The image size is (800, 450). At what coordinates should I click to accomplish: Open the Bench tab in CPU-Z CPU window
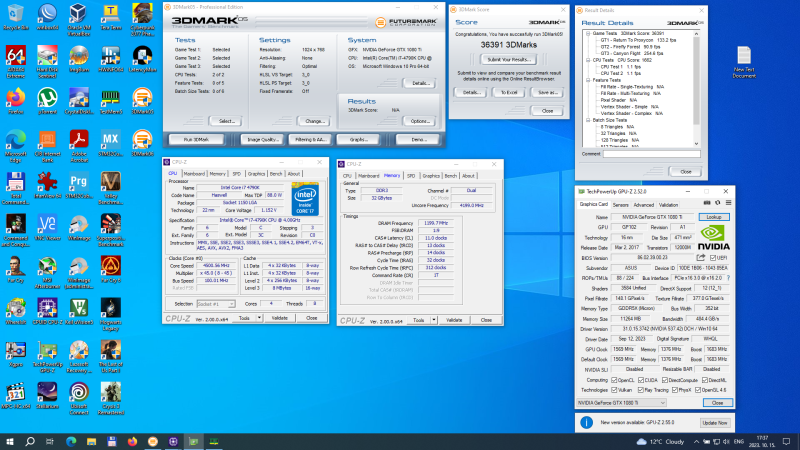click(276, 173)
